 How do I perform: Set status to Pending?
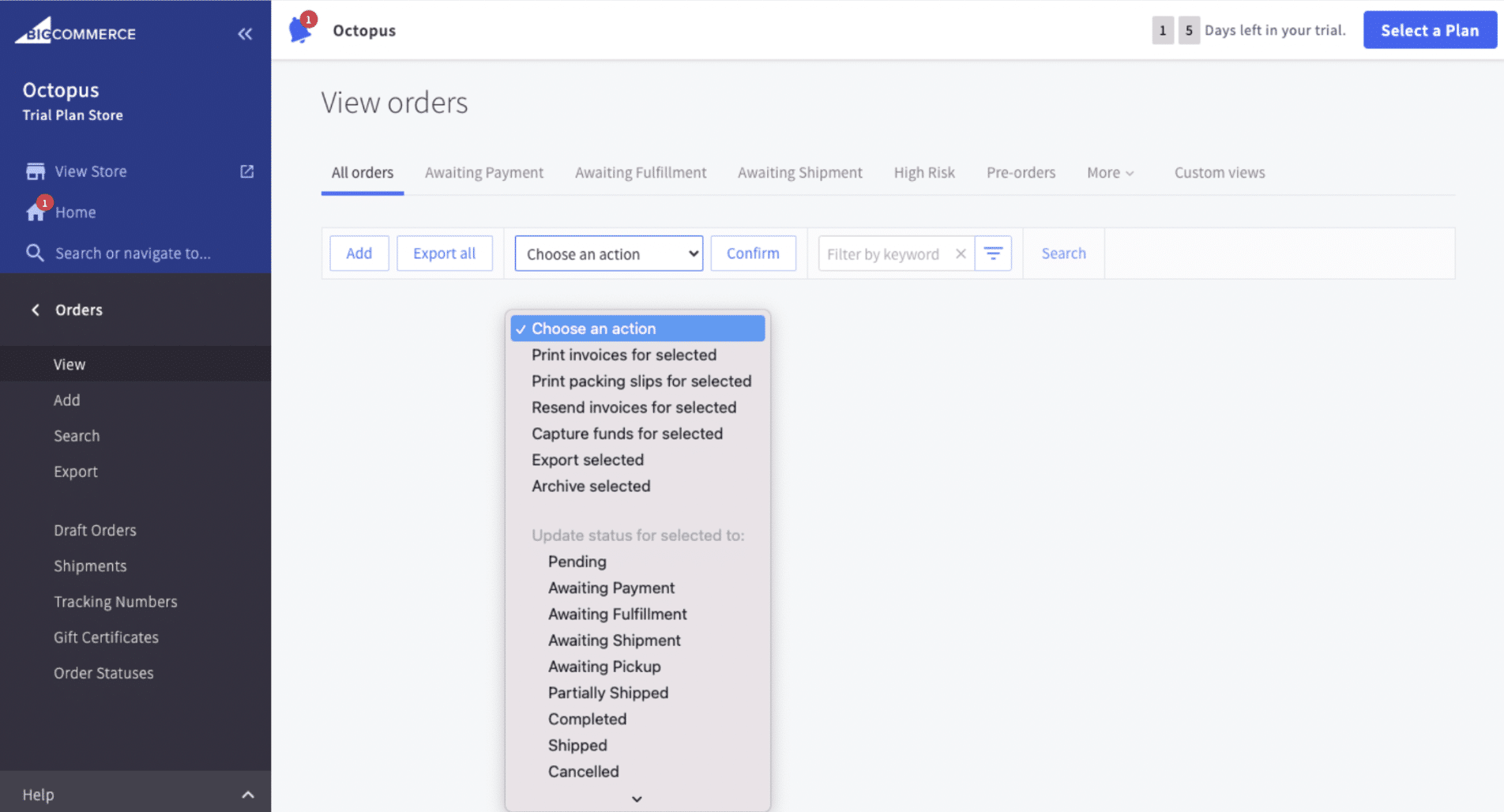pyautogui.click(x=637, y=562)
